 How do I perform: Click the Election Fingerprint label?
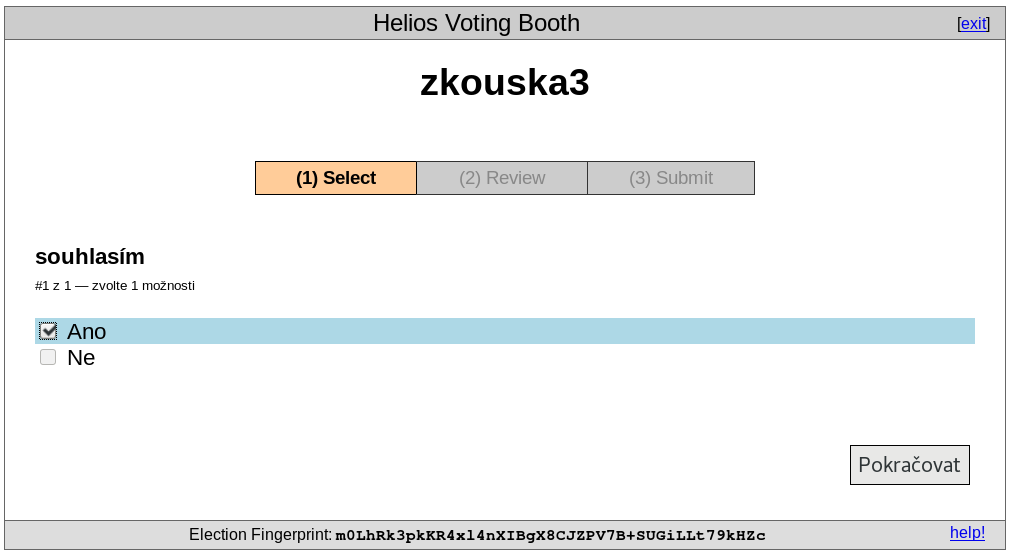pos(260,535)
